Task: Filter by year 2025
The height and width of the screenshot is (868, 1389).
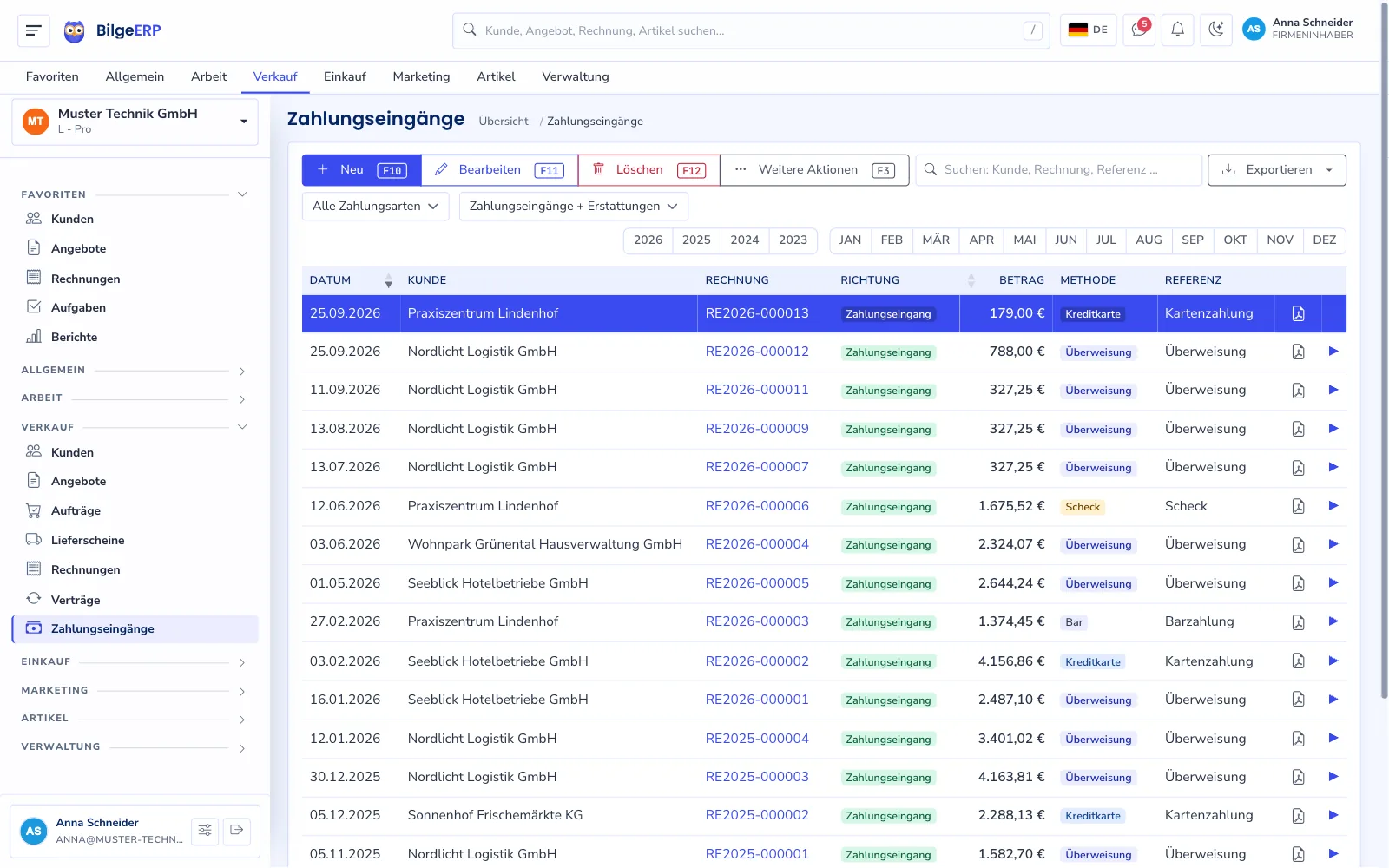Action: pos(696,240)
